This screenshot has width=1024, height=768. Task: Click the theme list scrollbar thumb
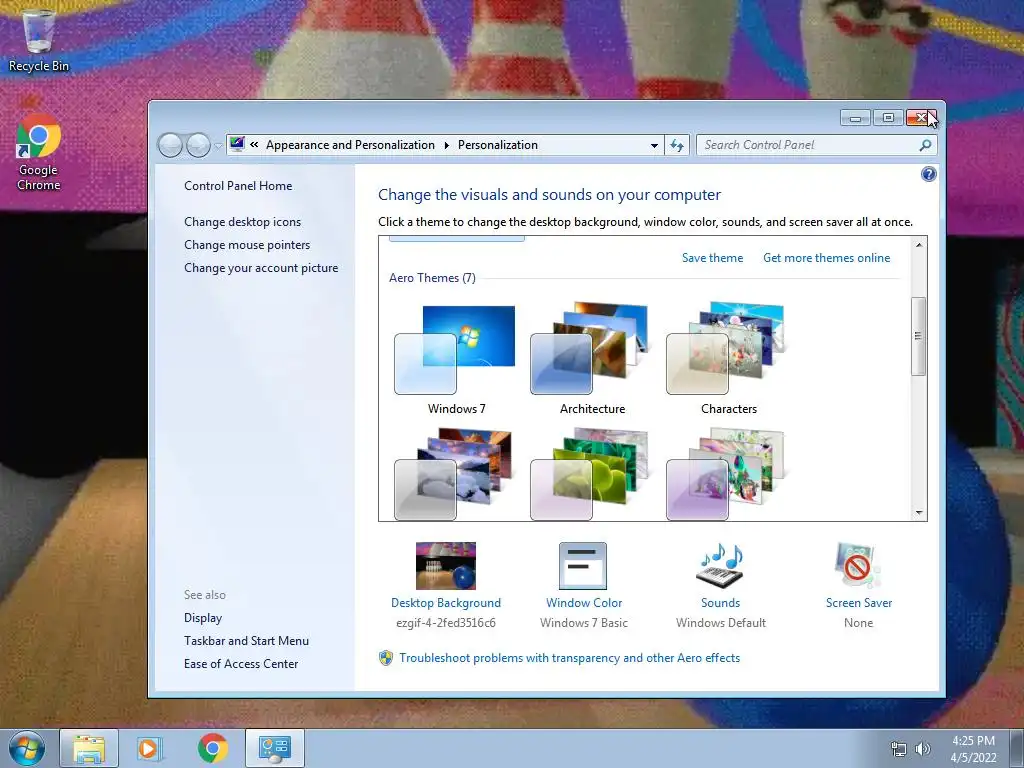[x=919, y=336]
